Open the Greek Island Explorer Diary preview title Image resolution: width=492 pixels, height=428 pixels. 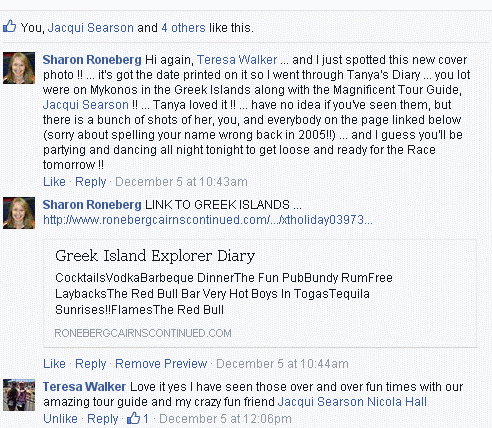pos(155,256)
